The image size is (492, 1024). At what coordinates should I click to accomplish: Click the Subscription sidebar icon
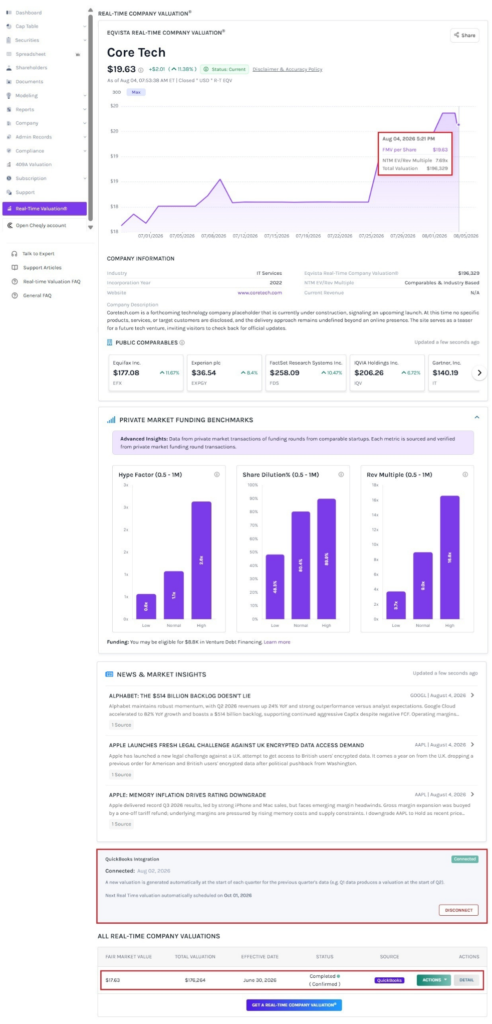tap(8, 178)
